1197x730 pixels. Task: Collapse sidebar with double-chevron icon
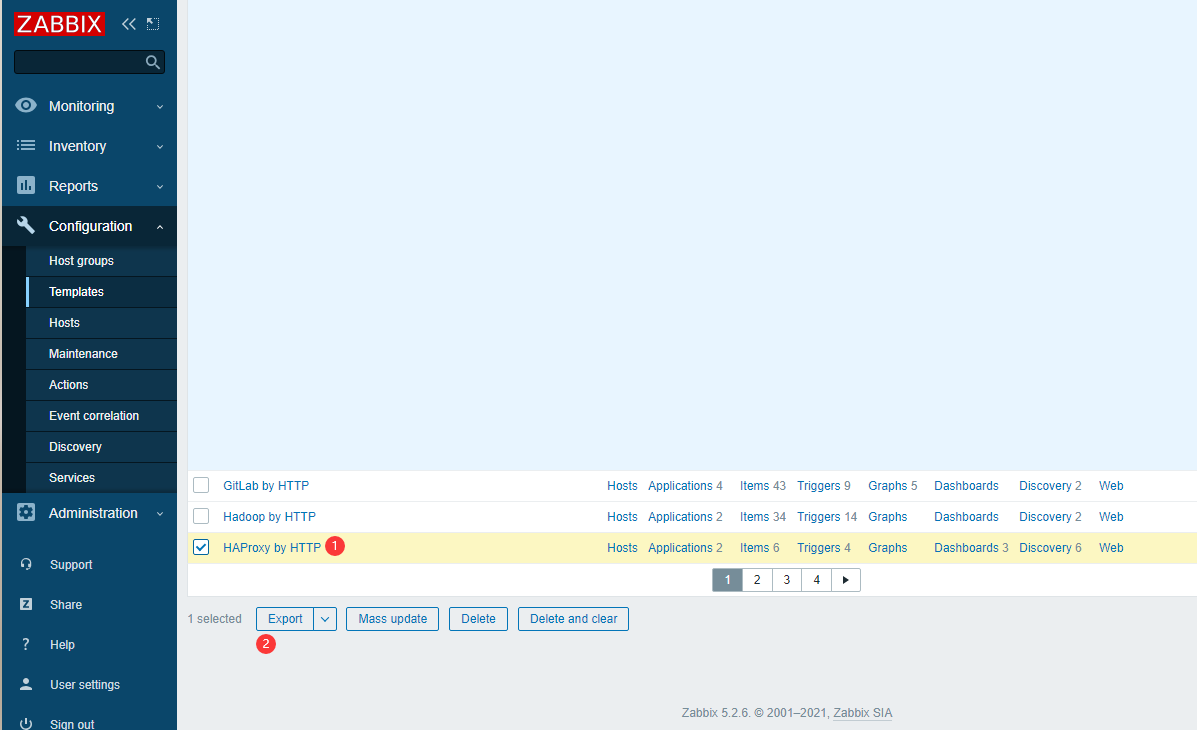tap(128, 24)
